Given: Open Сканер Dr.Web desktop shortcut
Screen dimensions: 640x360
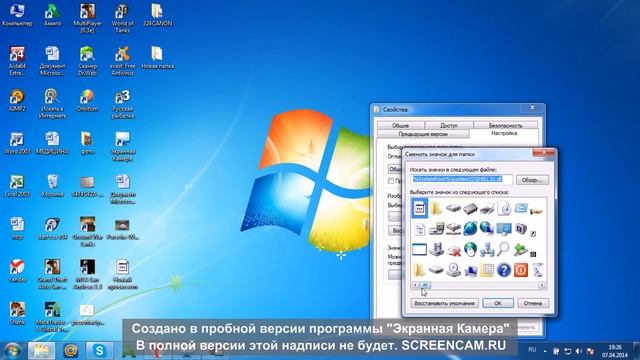Looking at the screenshot, I should click(x=87, y=61).
